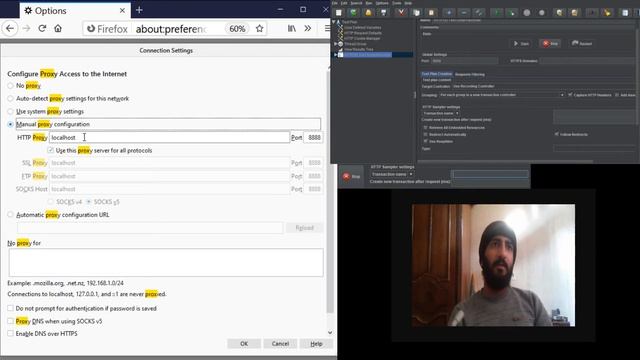Viewport: 640px width, 360px height.
Task: Toggle Retrieve All Embedded Resources checkbox
Action: pyautogui.click(x=425, y=127)
